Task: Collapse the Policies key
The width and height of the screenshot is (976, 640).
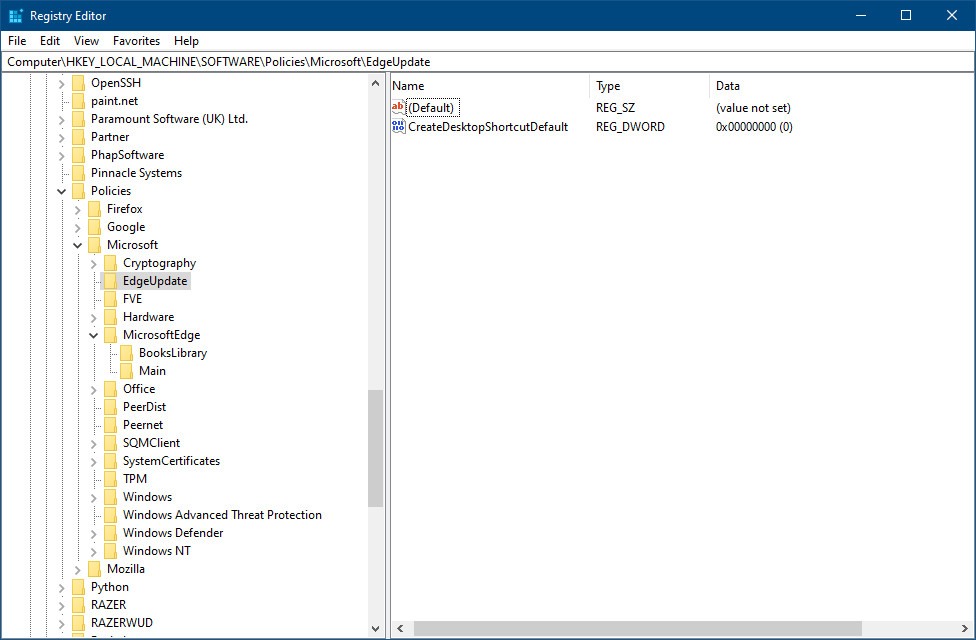Action: point(62,191)
